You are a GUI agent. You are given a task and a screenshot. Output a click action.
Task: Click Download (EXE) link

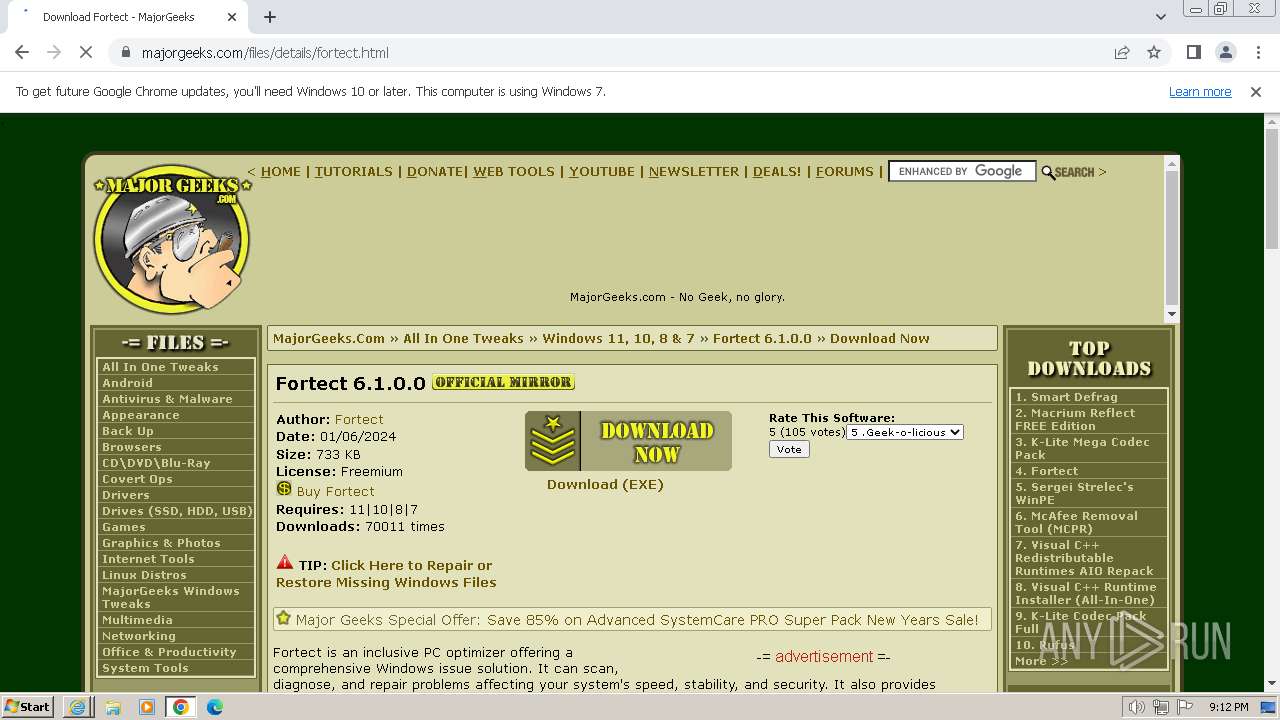pyautogui.click(x=605, y=485)
